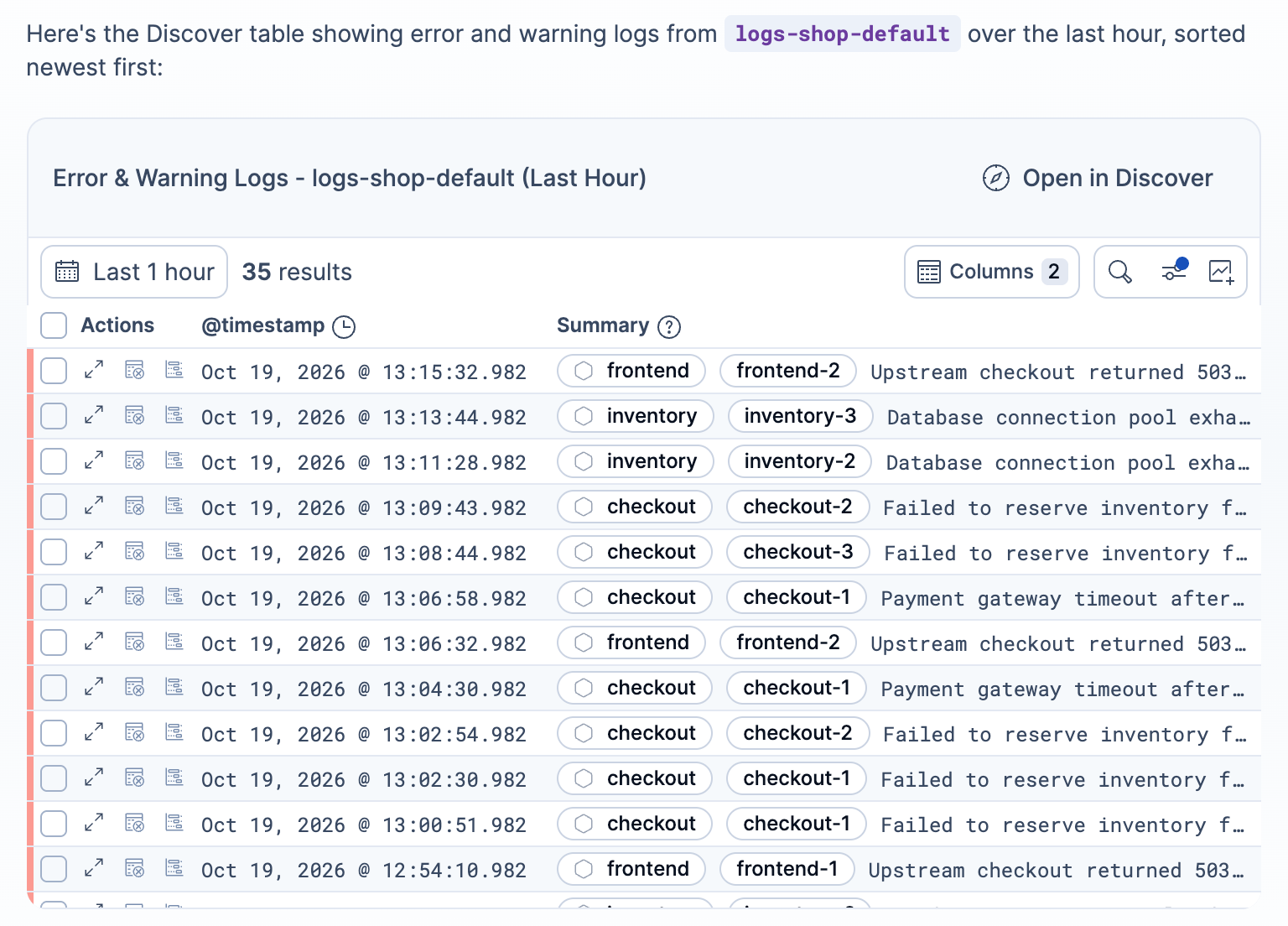This screenshot has width=1288, height=926.
Task: Click the inventory service hexagon icon at 13:11:28.982
Action: tap(584, 461)
